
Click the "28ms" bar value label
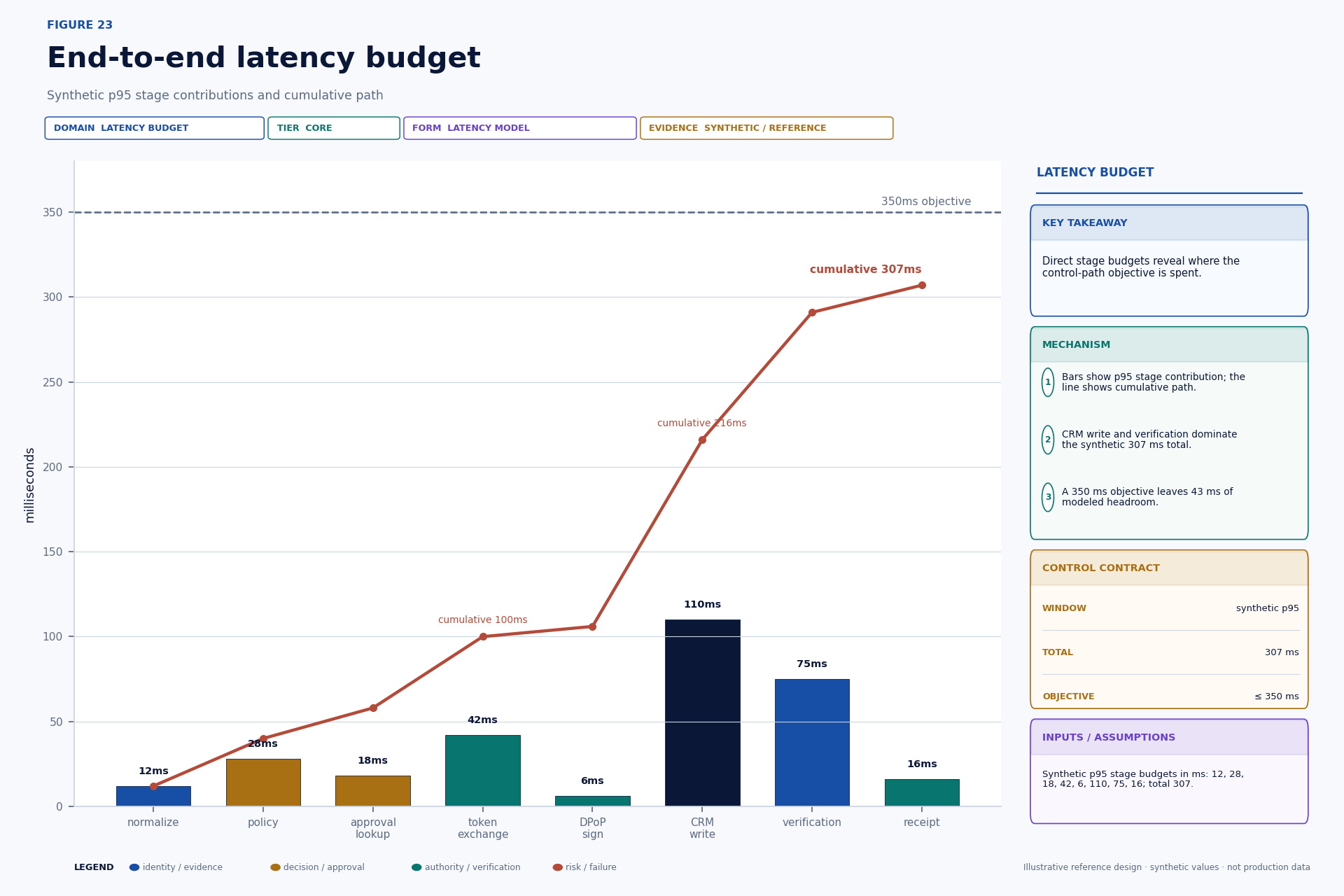click(263, 744)
